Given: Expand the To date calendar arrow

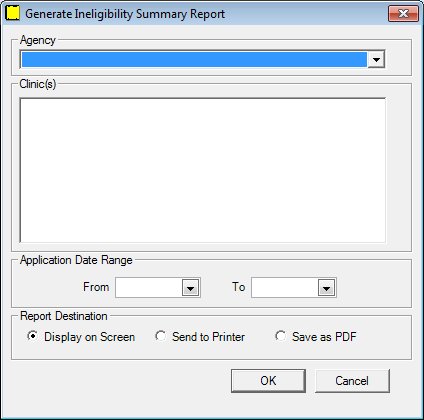Looking at the screenshot, I should 327,288.
